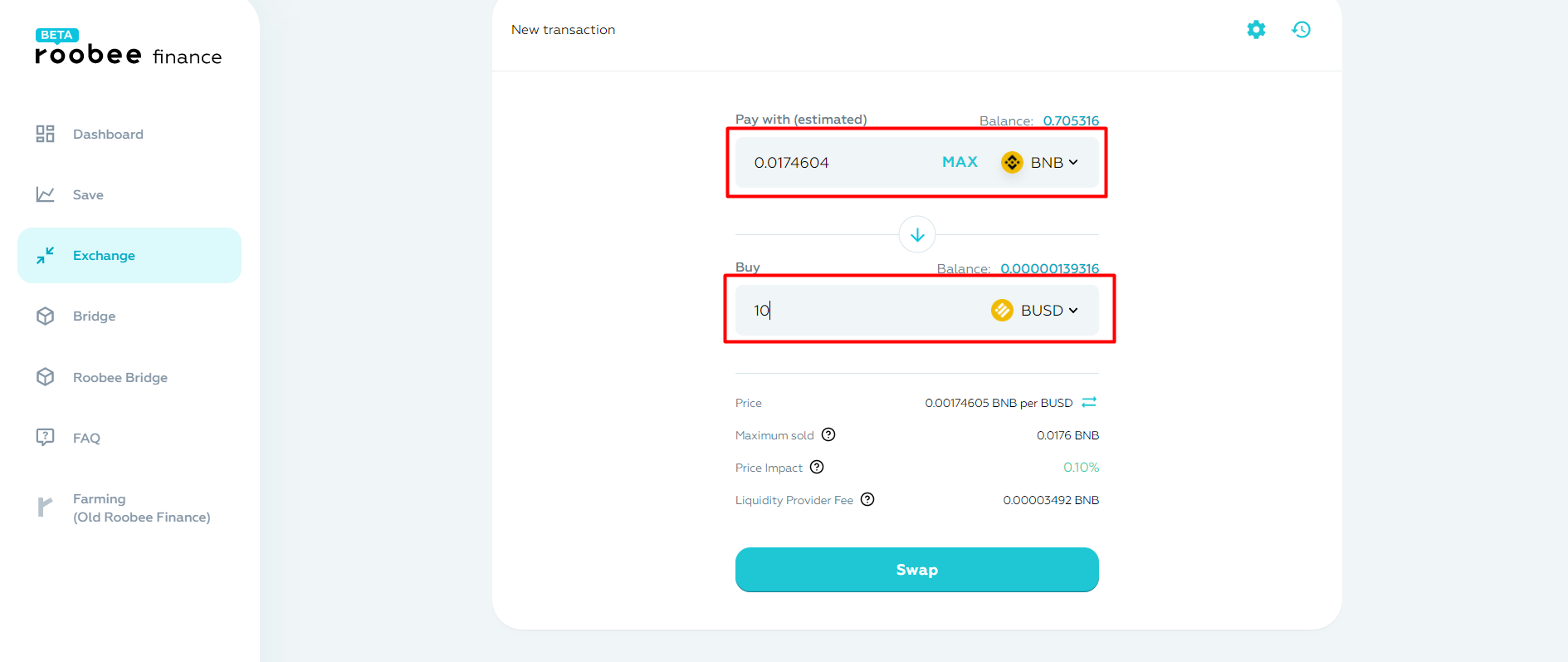Click the Liquidity Provider Fee help icon

click(x=867, y=499)
